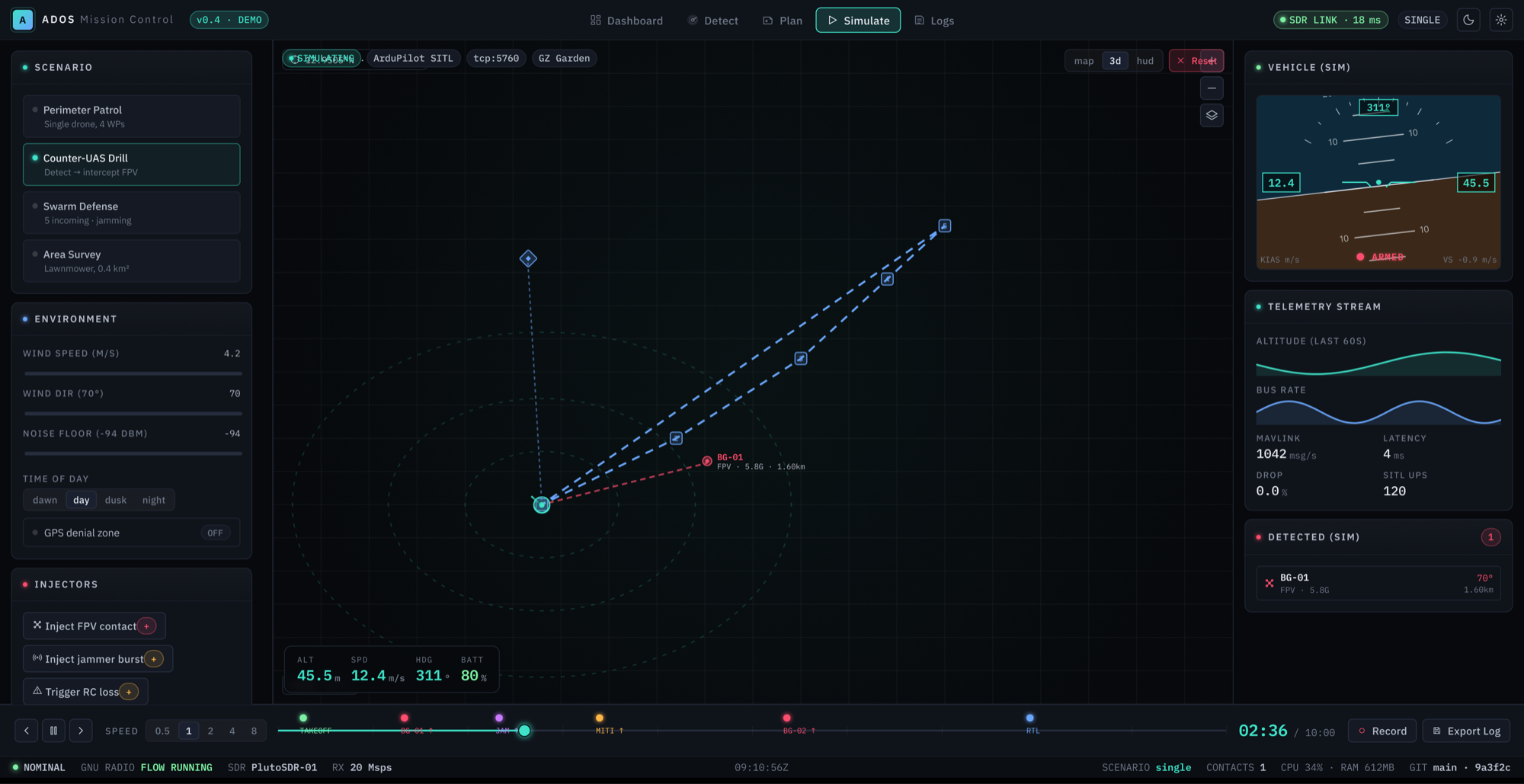Click the GZ Garden chip
This screenshot has height=784, width=1524.
[564, 59]
